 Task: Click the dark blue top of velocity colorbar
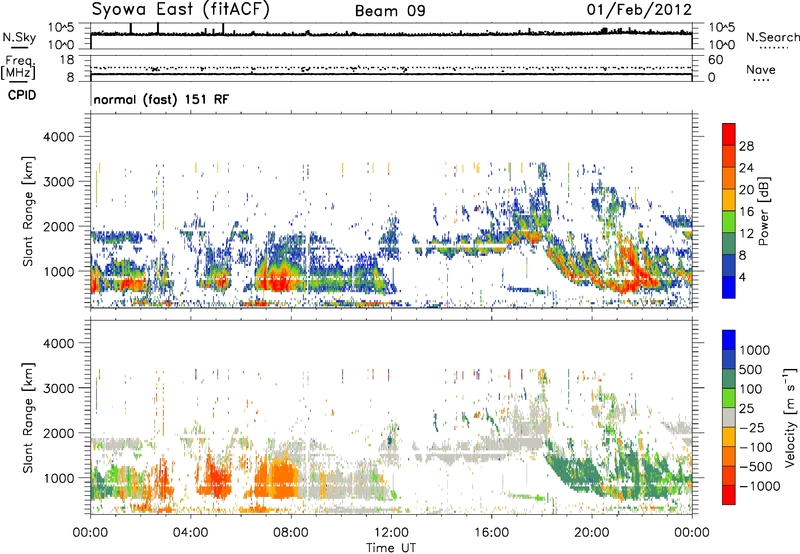(729, 340)
